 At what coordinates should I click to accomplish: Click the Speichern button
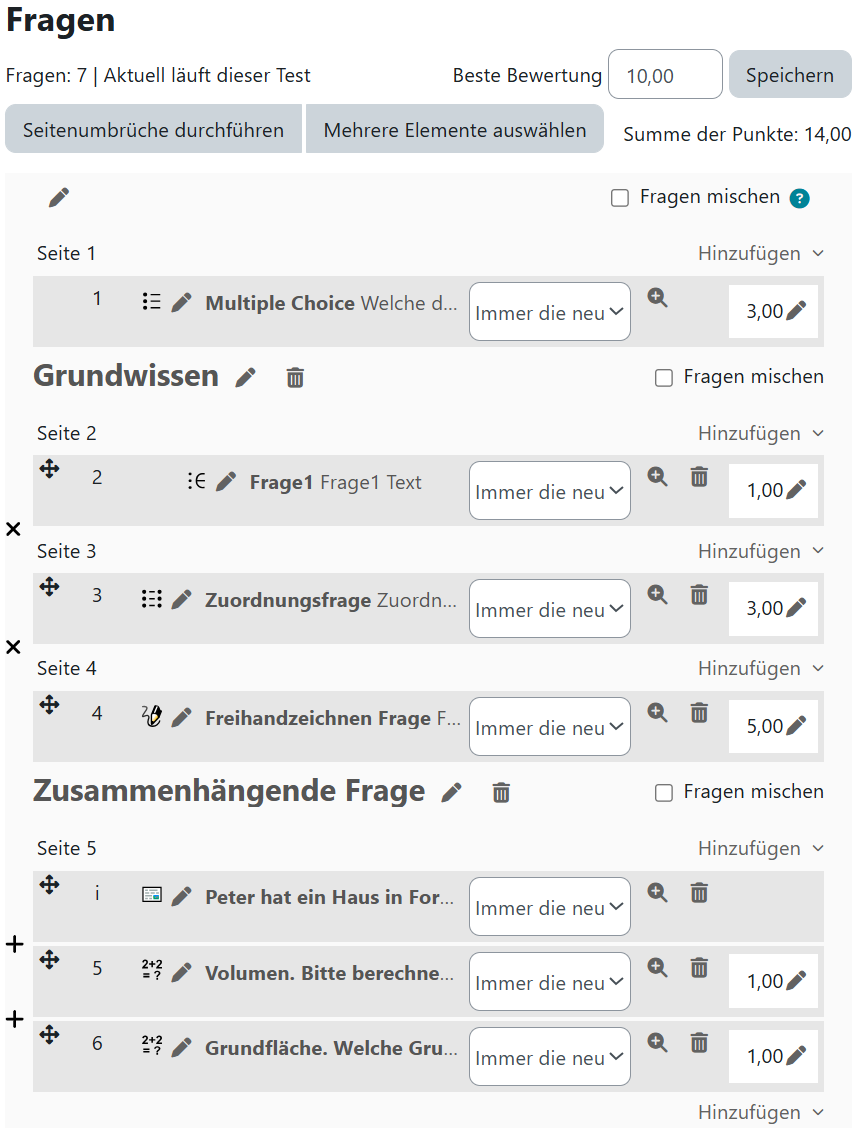point(789,75)
